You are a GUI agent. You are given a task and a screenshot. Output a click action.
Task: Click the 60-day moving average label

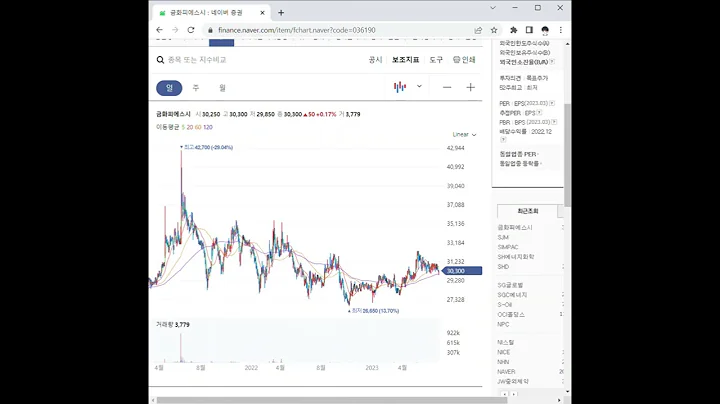click(x=198, y=127)
